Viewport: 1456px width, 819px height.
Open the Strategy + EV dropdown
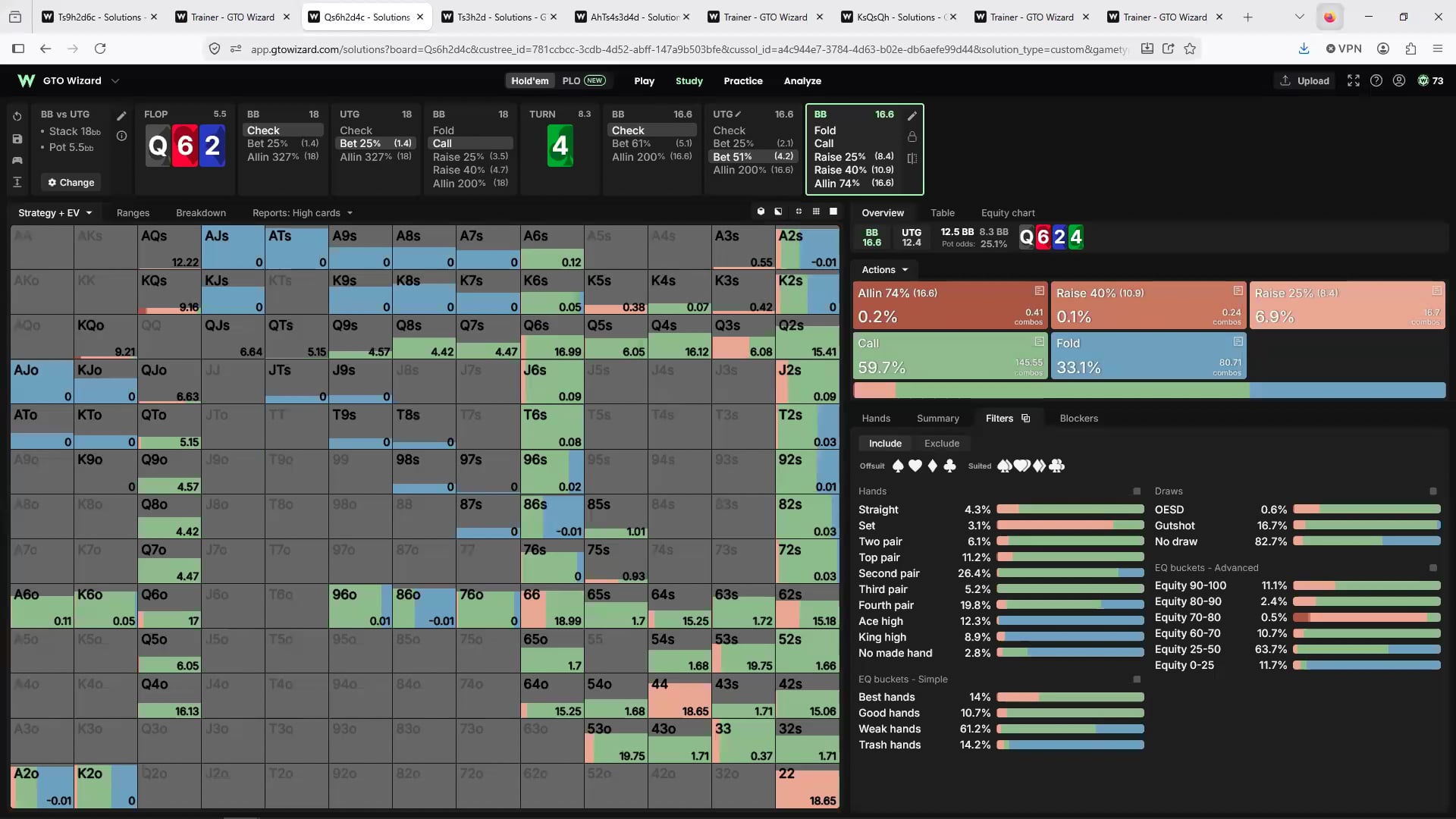pos(55,213)
